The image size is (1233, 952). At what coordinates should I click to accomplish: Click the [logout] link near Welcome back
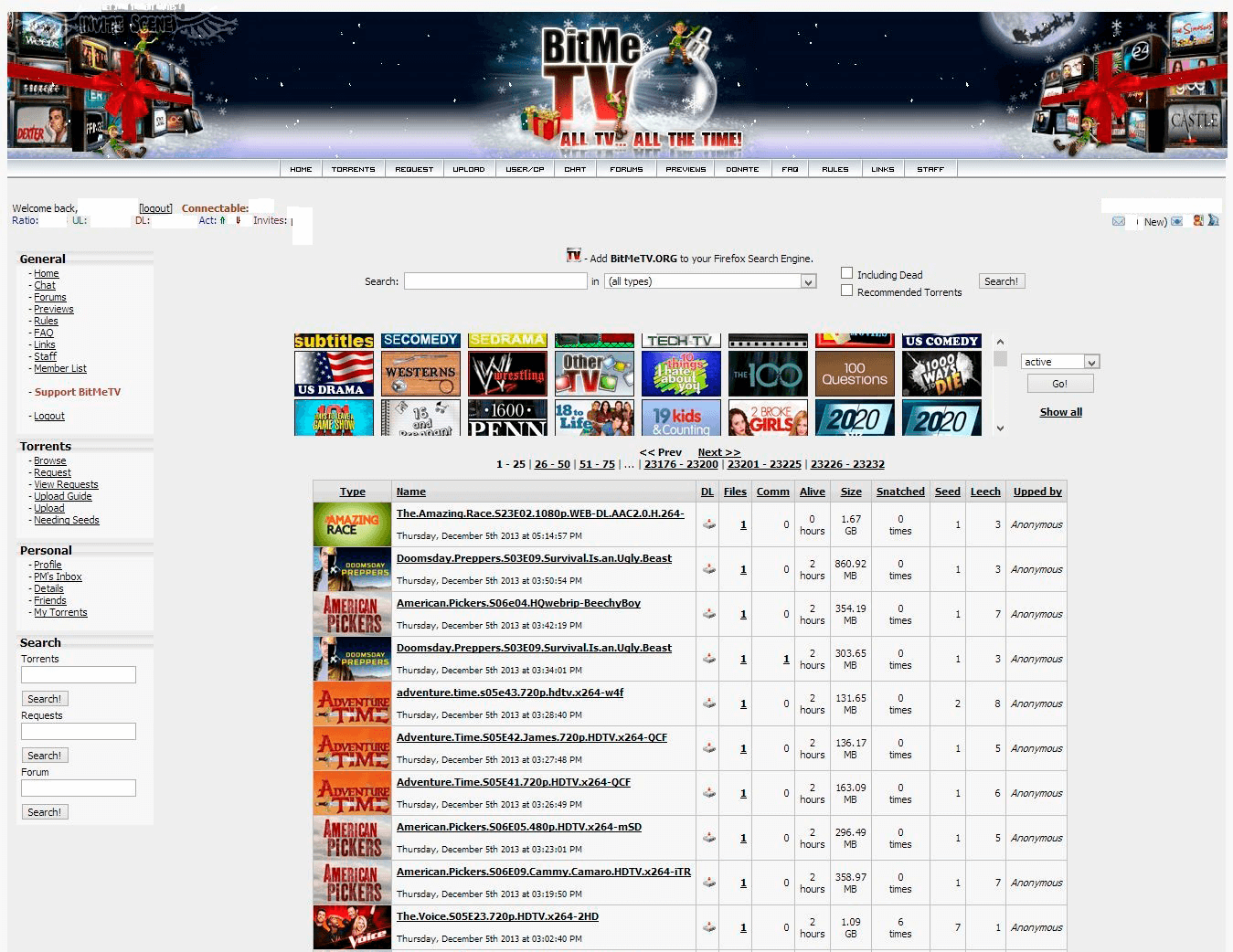(x=155, y=208)
